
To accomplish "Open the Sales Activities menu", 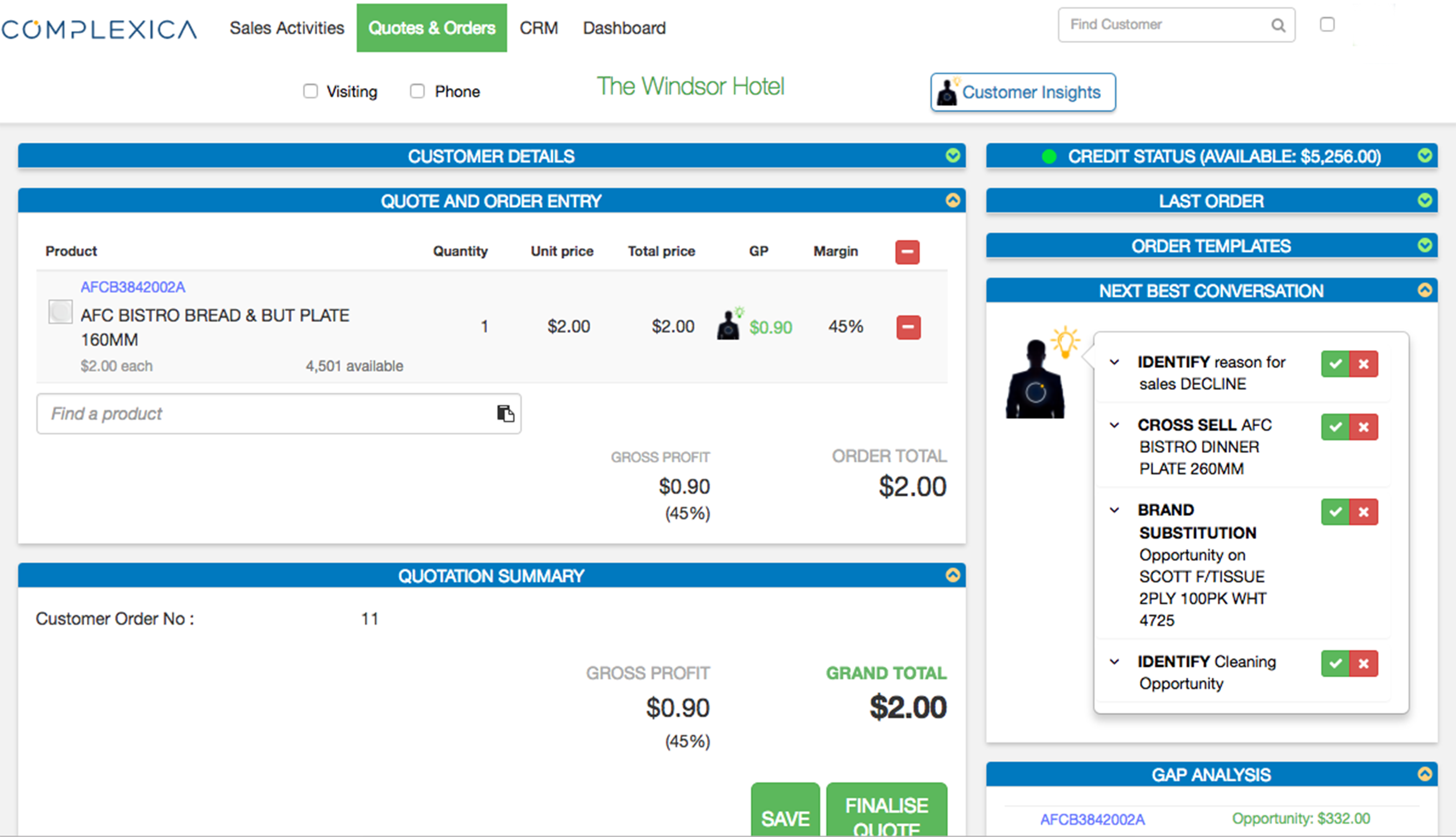I will pyautogui.click(x=287, y=28).
